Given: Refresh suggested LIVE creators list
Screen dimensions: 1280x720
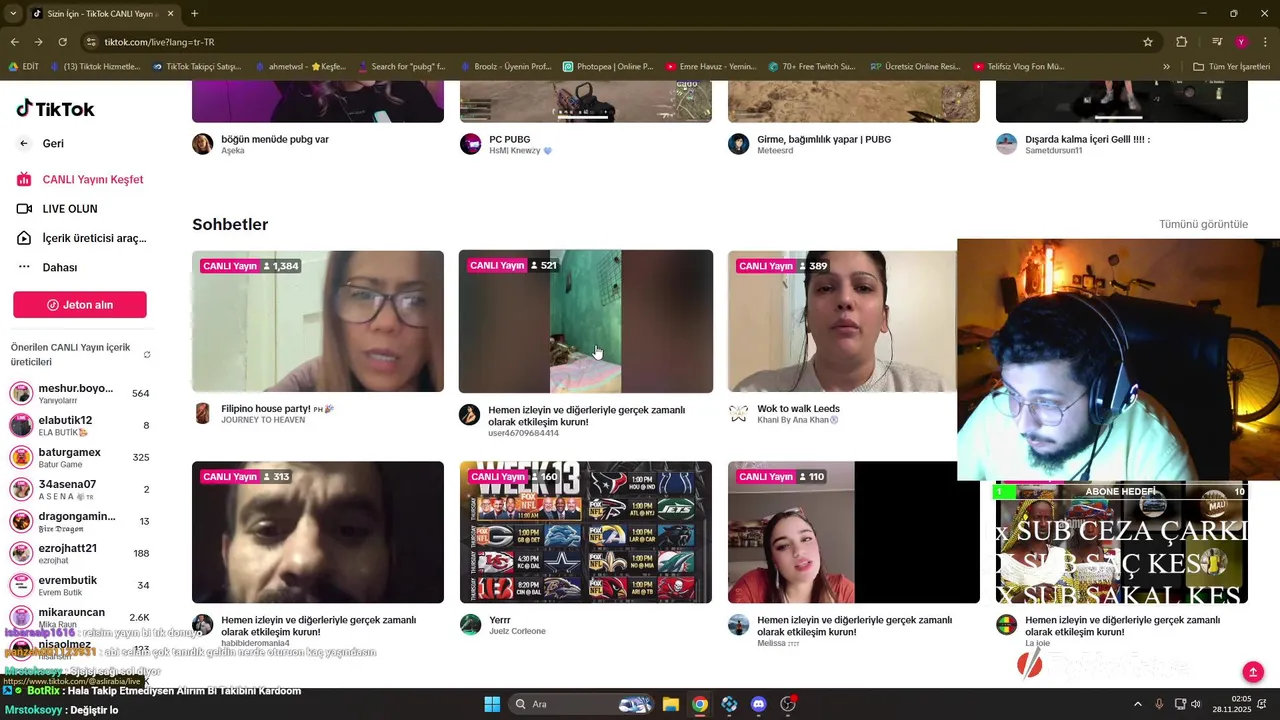Looking at the screenshot, I should pyautogui.click(x=147, y=354).
